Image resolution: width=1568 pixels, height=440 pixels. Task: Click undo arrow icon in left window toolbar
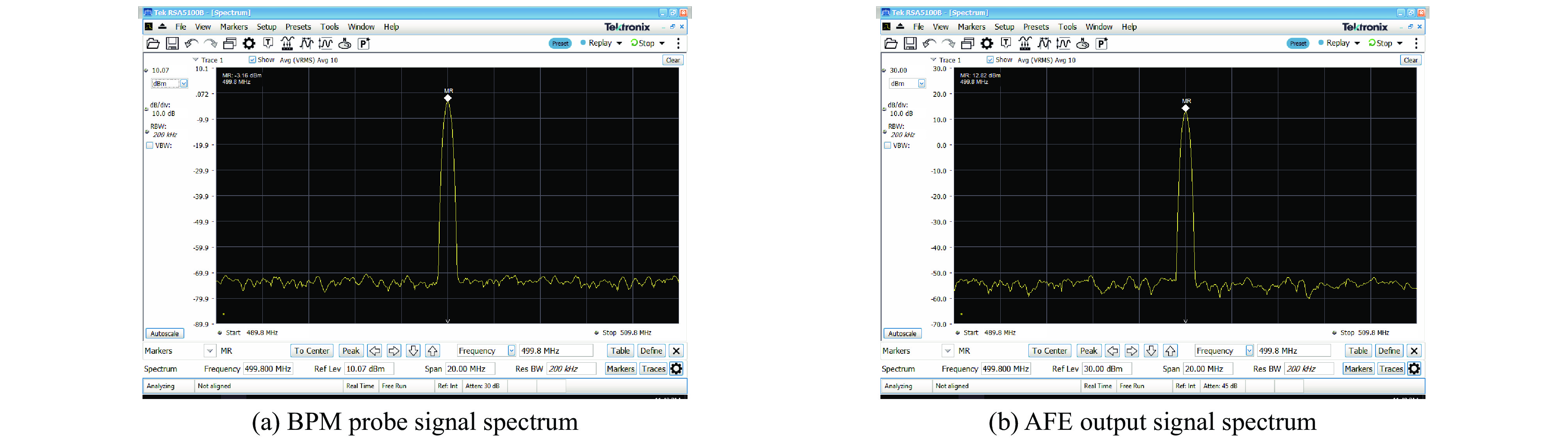(192, 43)
